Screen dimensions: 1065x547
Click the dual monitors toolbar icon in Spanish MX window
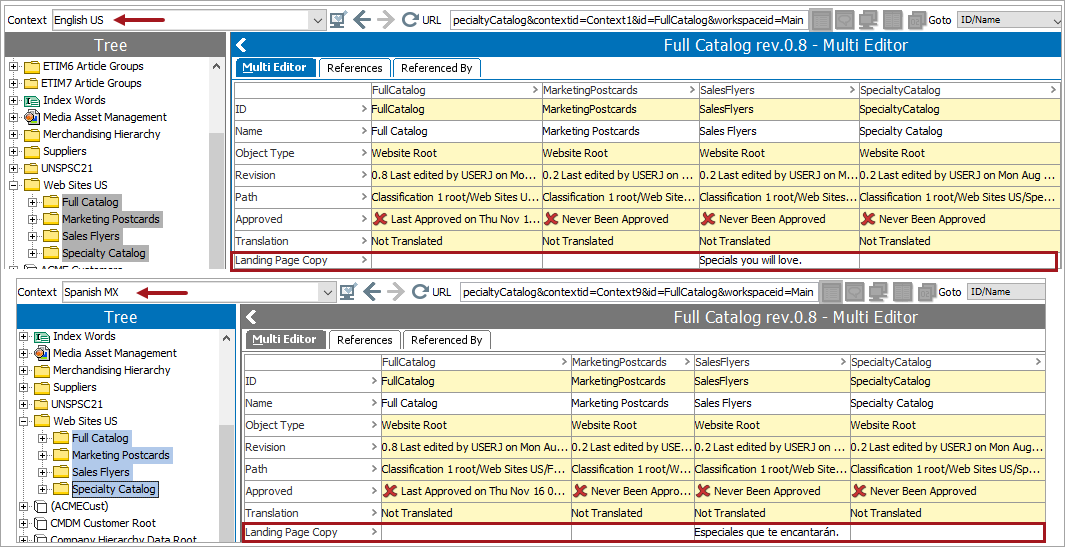pyautogui.click(x=878, y=292)
